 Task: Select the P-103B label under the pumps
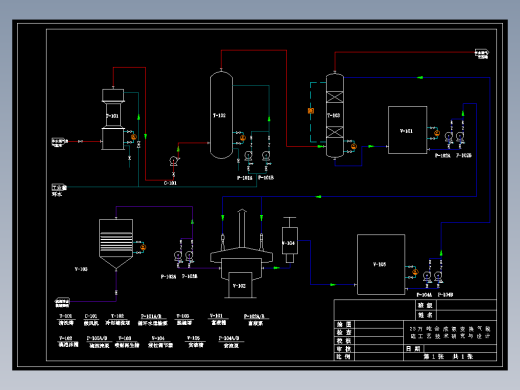pyautogui.click(x=190, y=276)
